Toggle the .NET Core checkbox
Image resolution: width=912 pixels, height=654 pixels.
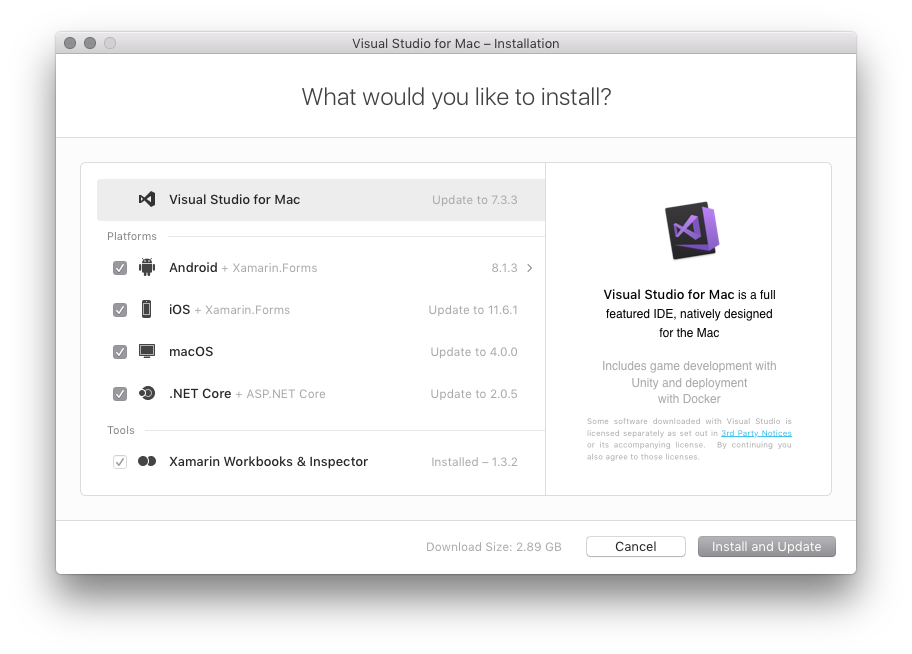coord(120,393)
